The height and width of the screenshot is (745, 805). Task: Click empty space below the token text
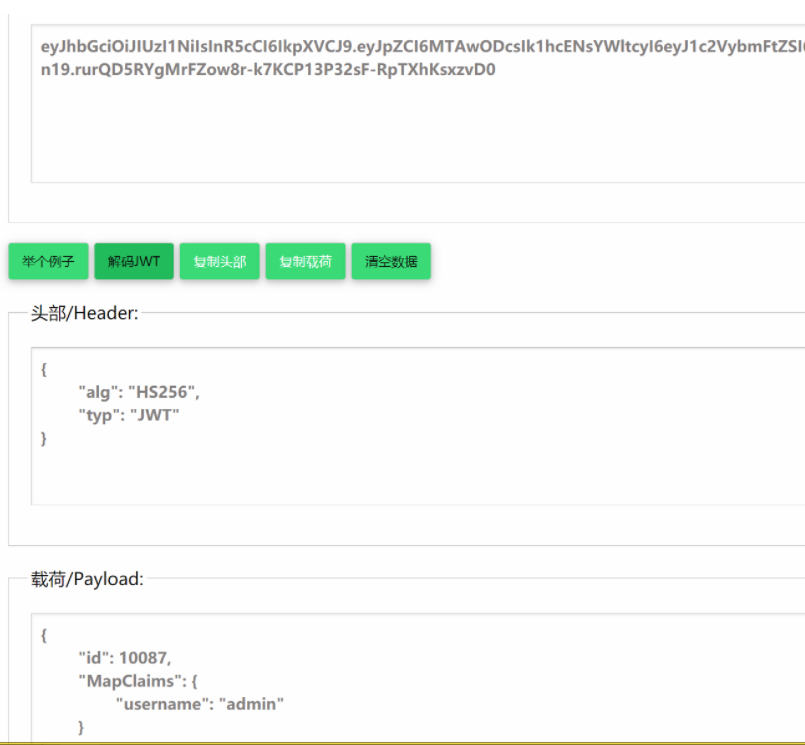400,140
